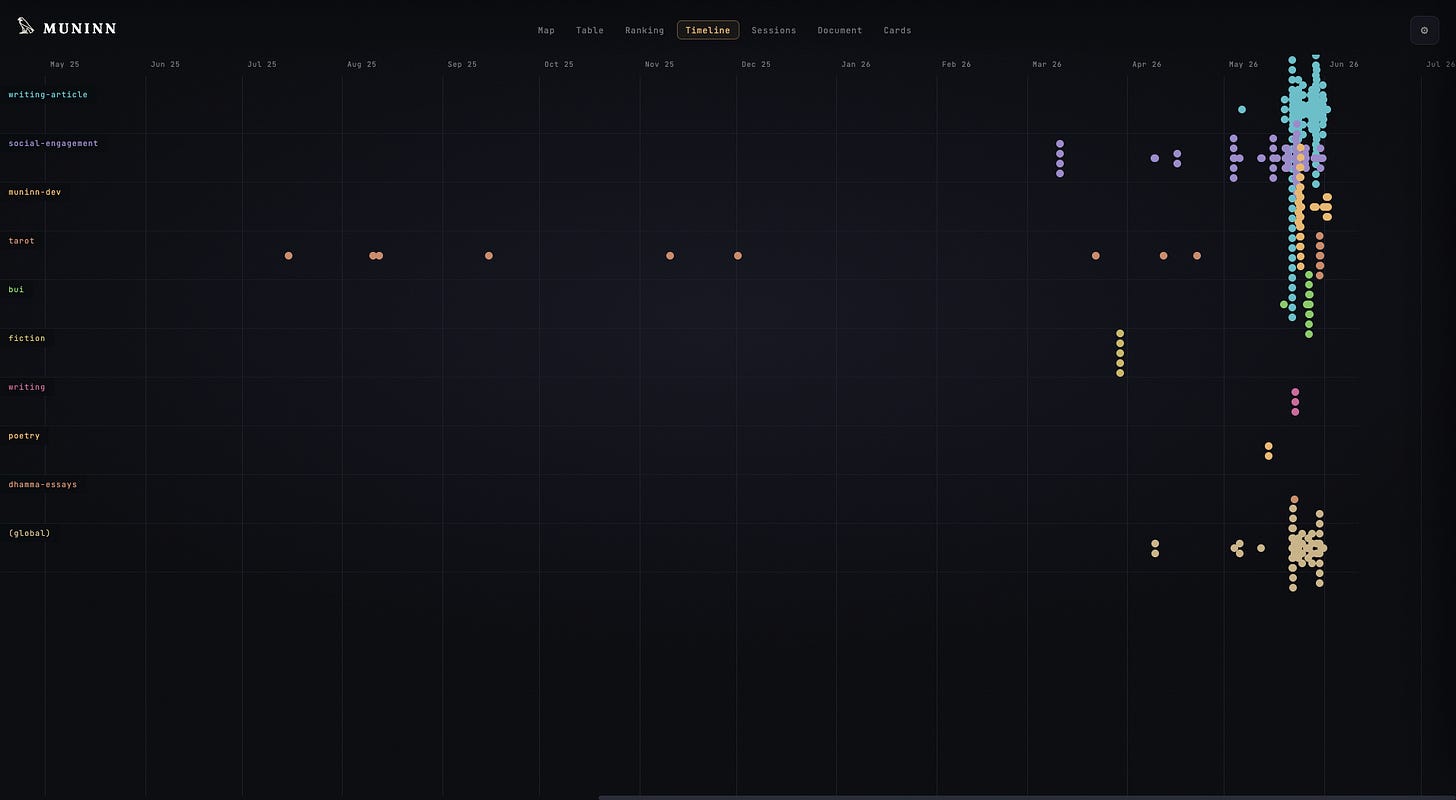1456x800 pixels.
Task: Select the muninn-dev row label
Action: pos(35,192)
